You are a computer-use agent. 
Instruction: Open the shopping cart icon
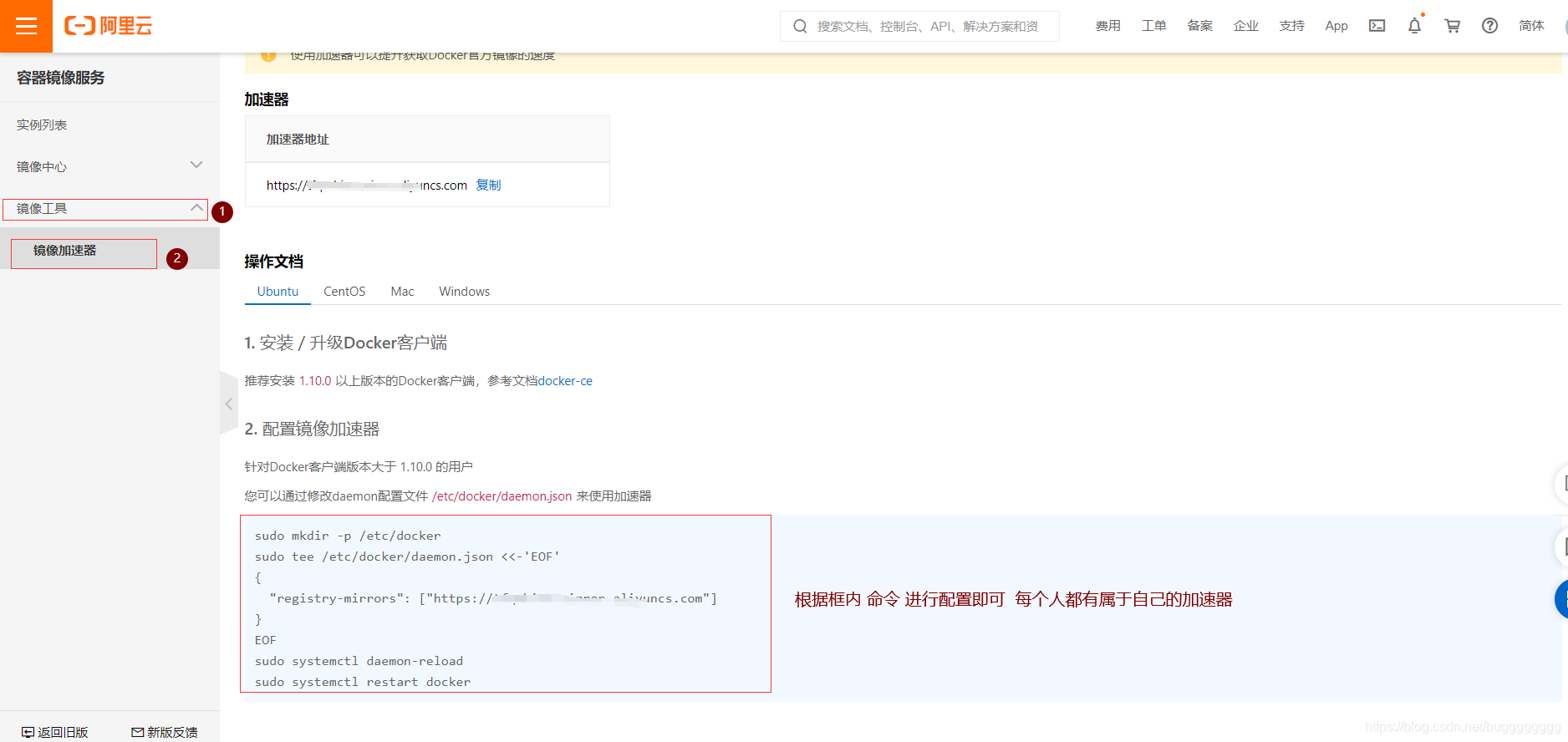point(1452,26)
